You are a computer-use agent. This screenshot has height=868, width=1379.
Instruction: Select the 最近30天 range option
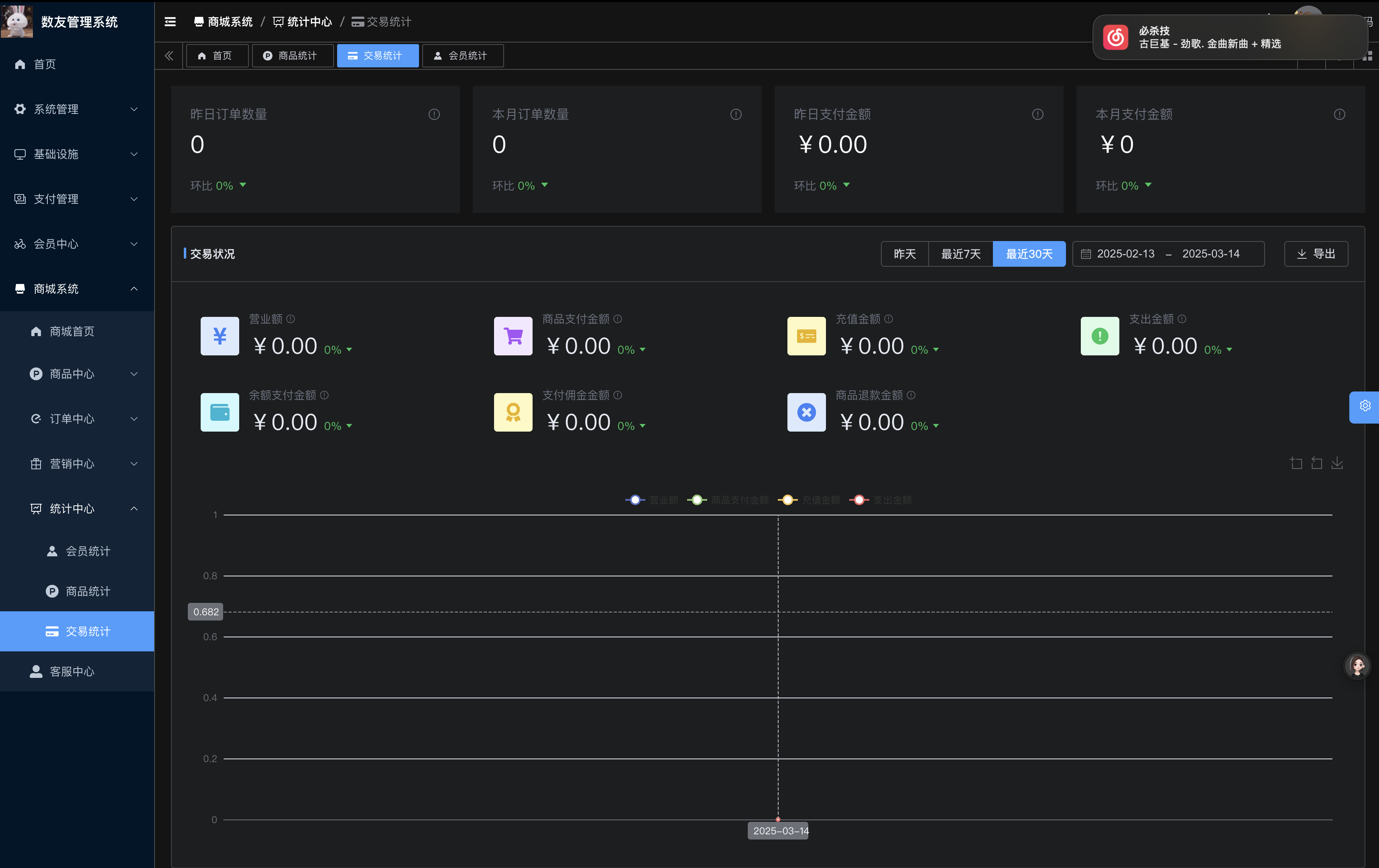click(x=1029, y=254)
